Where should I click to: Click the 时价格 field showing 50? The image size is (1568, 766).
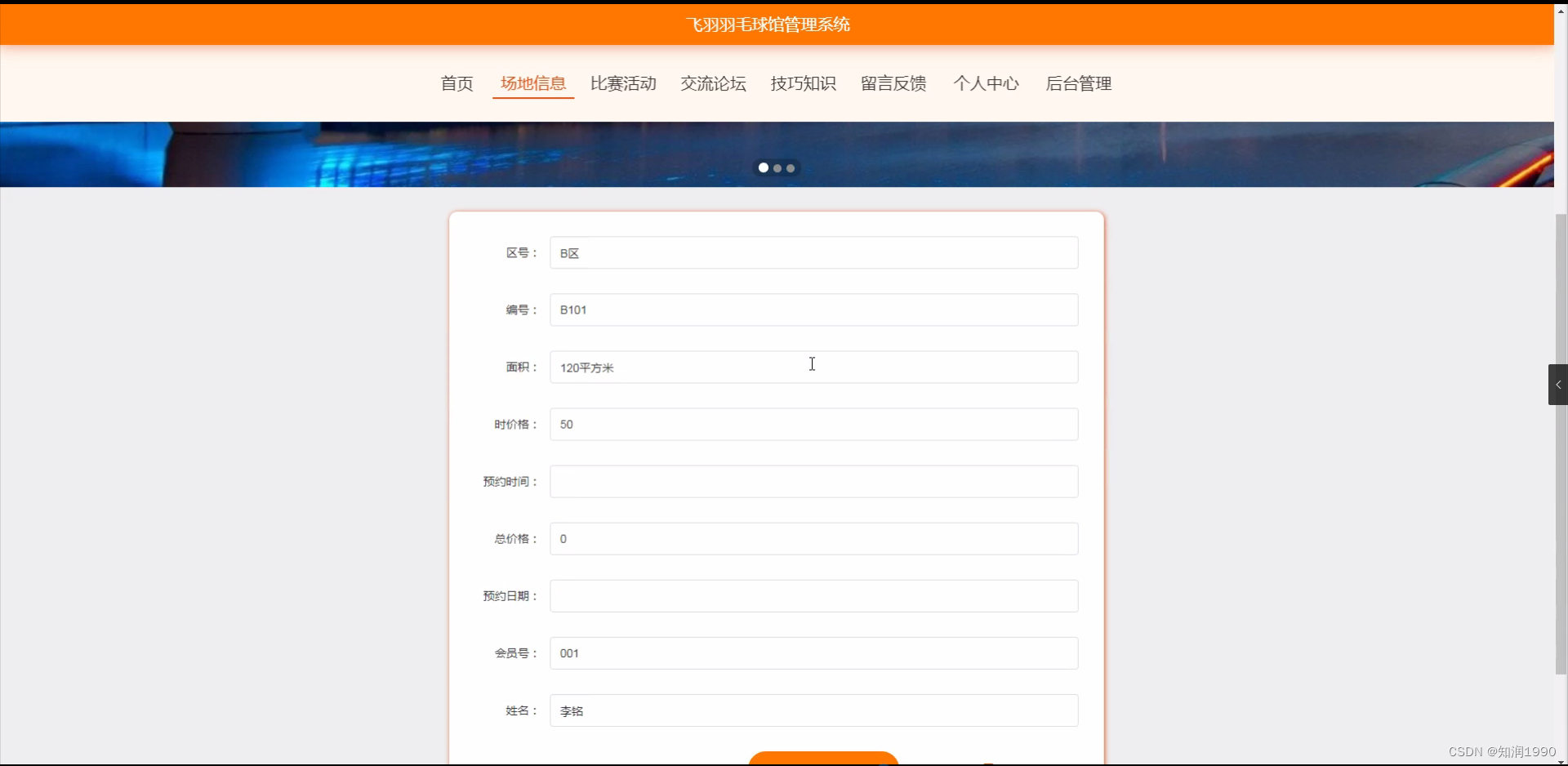[813, 424]
